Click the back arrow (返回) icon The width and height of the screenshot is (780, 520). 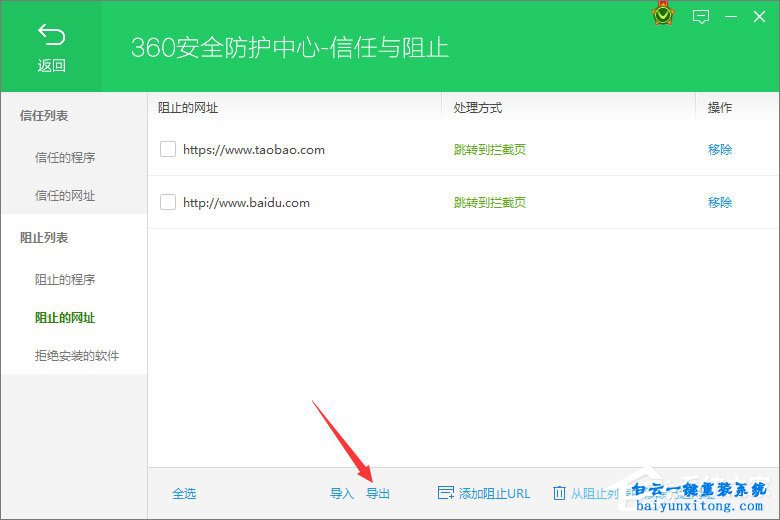click(x=51, y=36)
